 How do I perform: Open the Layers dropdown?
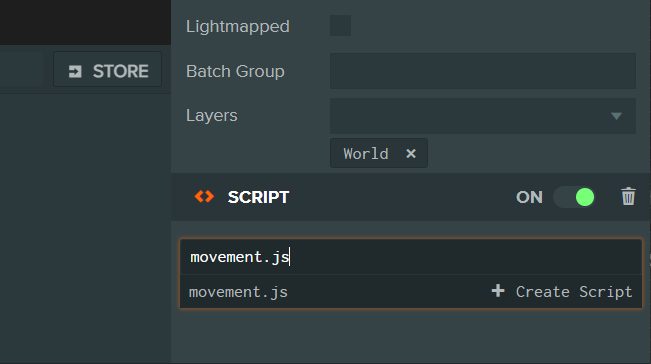(x=483, y=116)
